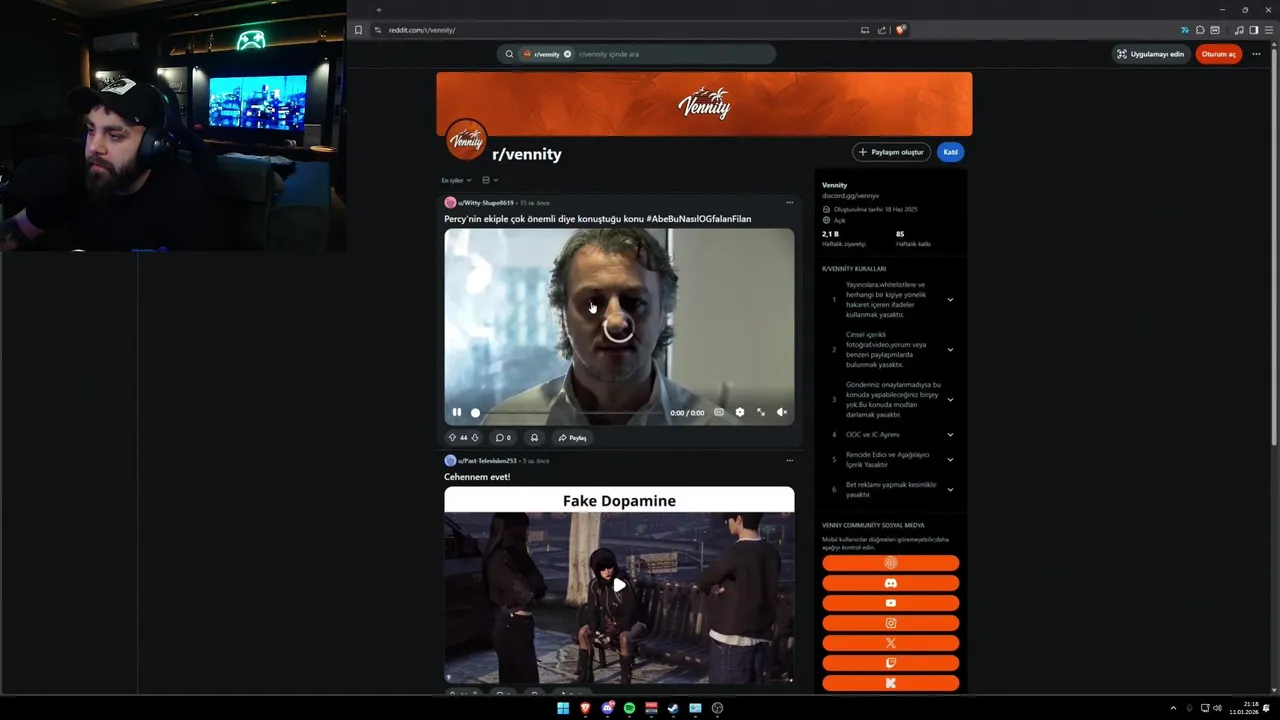1280x720 pixels.
Task: Open a new tab with plus button
Action: [378, 9]
